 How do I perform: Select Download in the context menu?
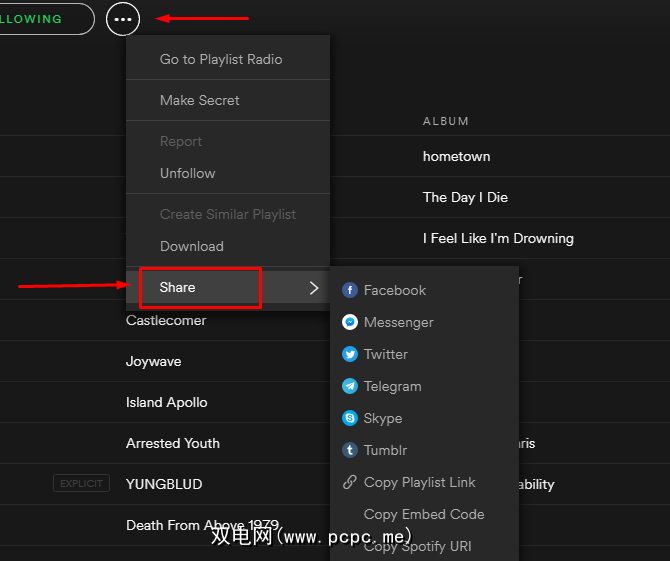192,247
